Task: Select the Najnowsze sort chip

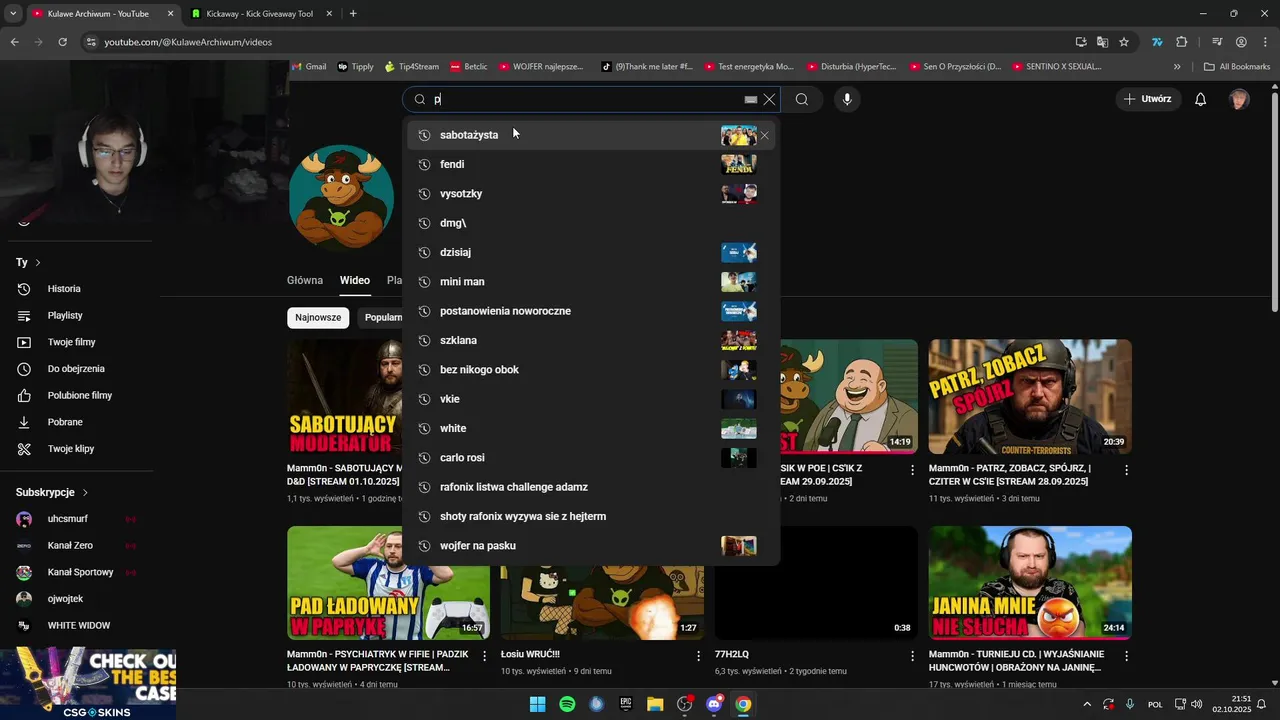Action: [318, 318]
